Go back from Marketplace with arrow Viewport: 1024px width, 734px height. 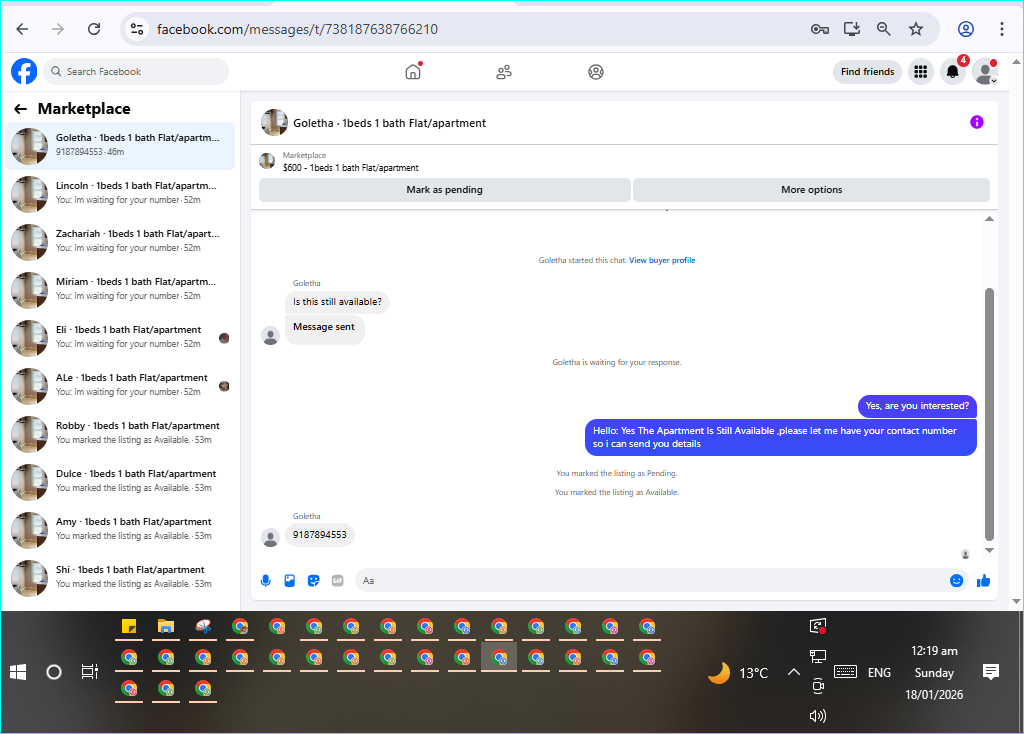click(21, 109)
